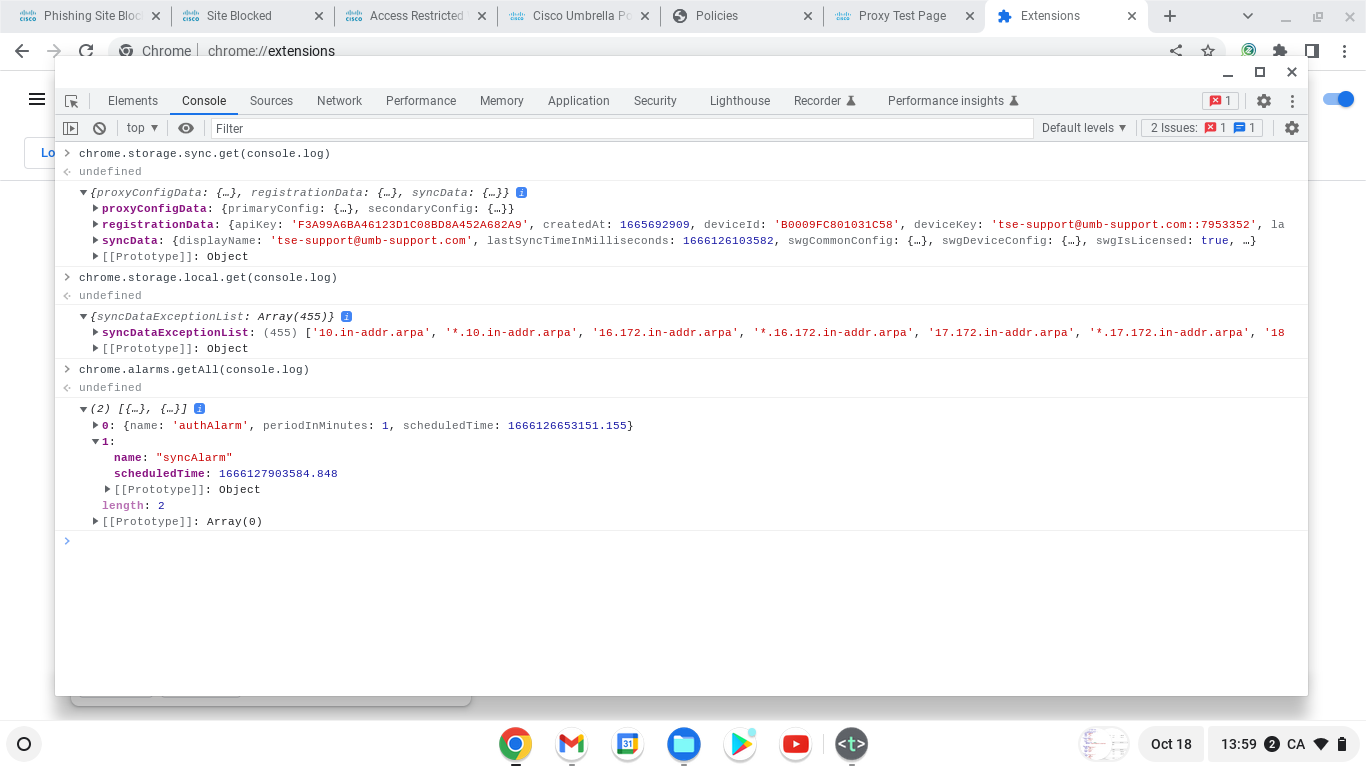Expand the syncDataExceptionList array
The height and width of the screenshot is (768, 1366).
click(96, 333)
